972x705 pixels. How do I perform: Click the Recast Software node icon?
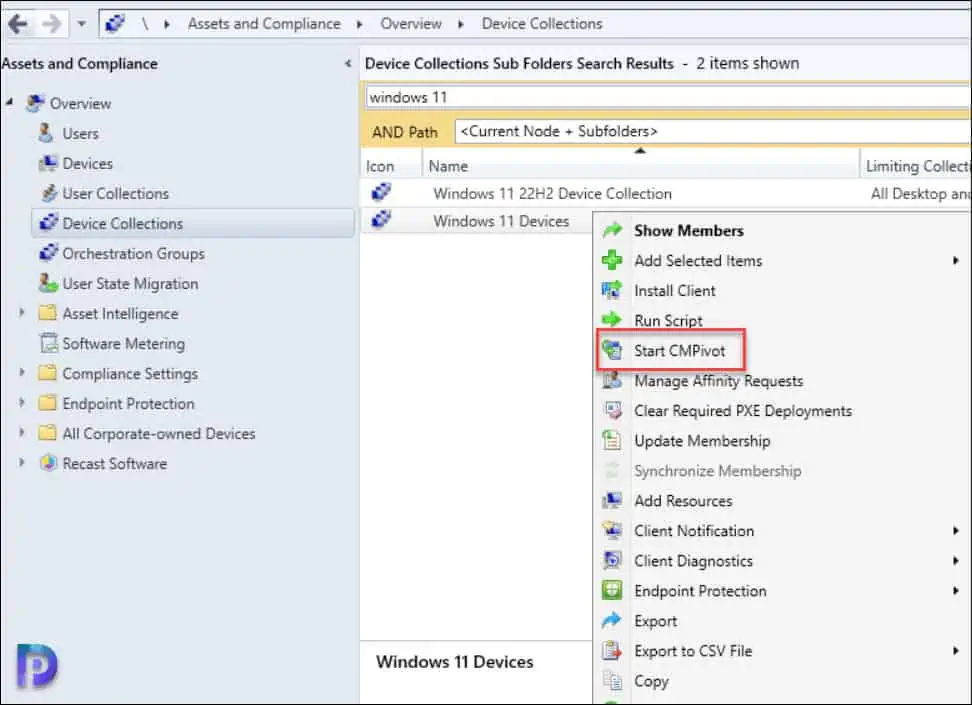click(48, 463)
